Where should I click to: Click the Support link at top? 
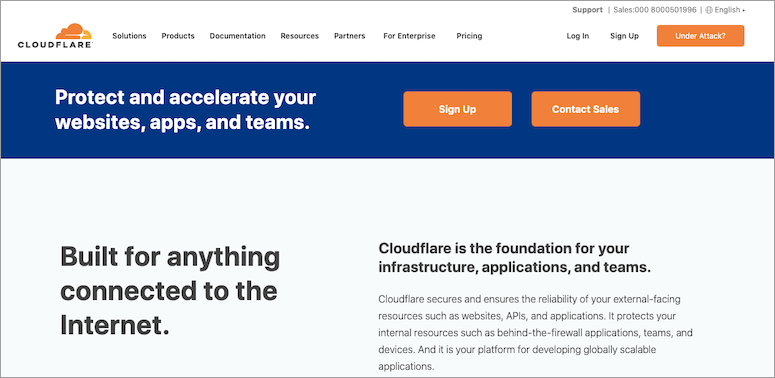587,10
